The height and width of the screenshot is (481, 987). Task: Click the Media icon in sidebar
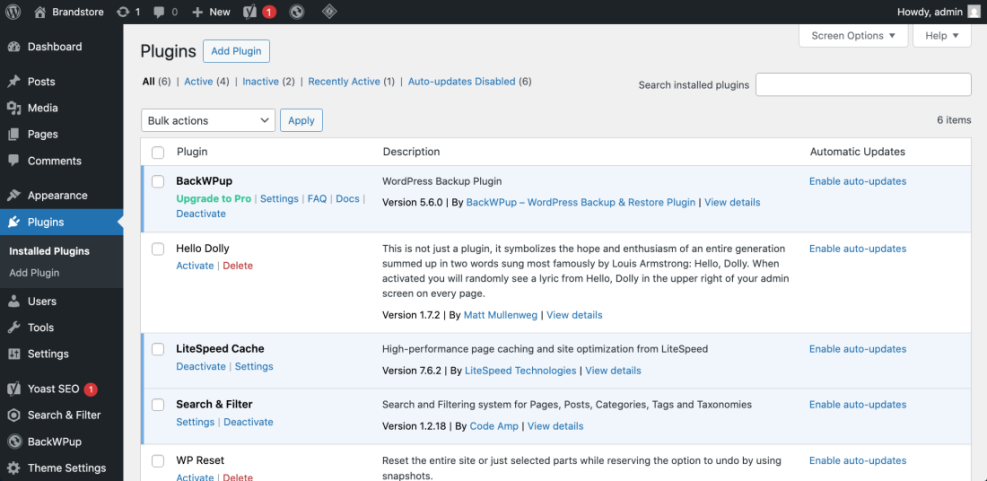14,108
